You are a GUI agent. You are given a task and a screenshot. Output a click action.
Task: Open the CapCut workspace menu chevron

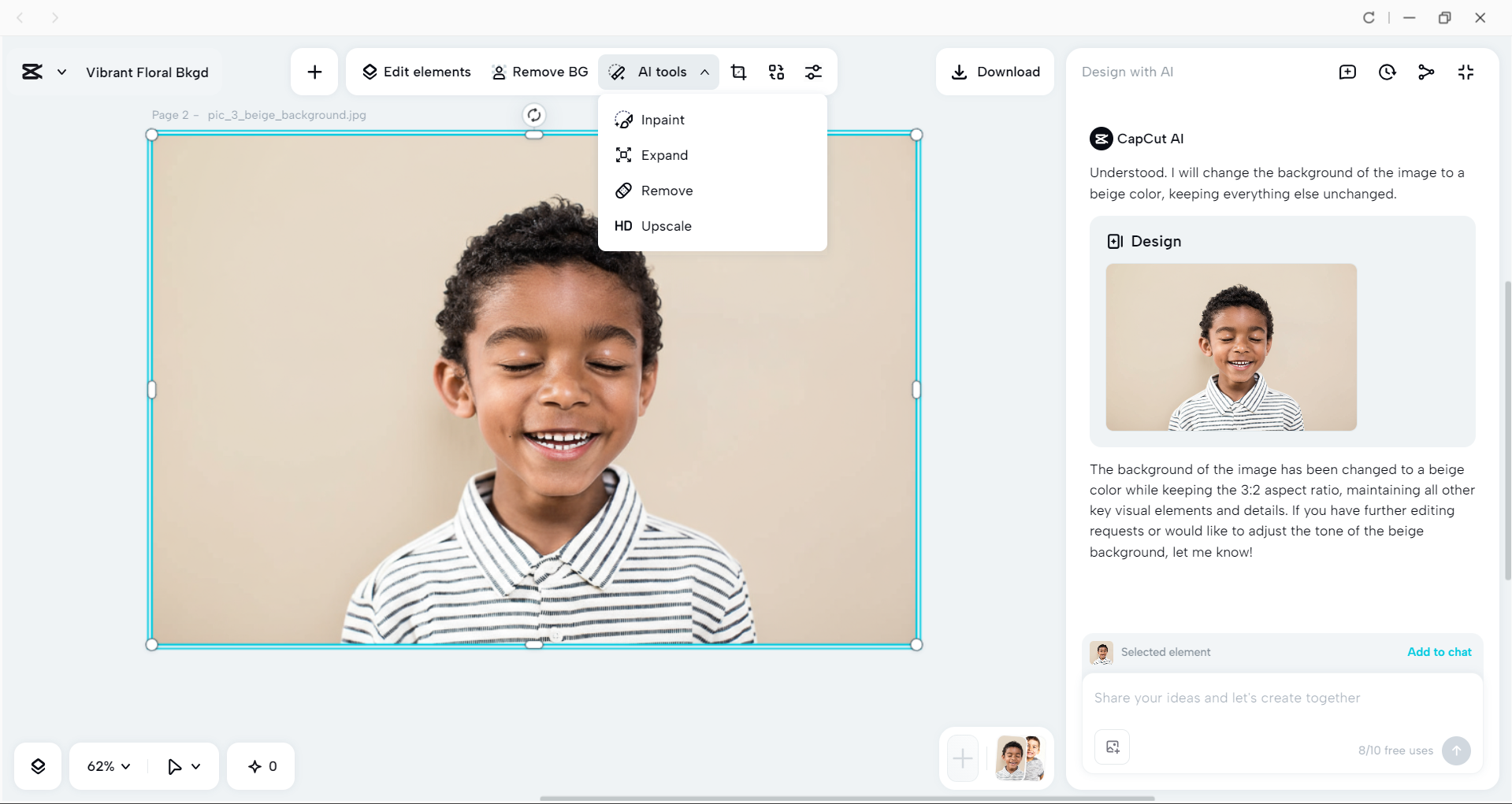pos(61,72)
